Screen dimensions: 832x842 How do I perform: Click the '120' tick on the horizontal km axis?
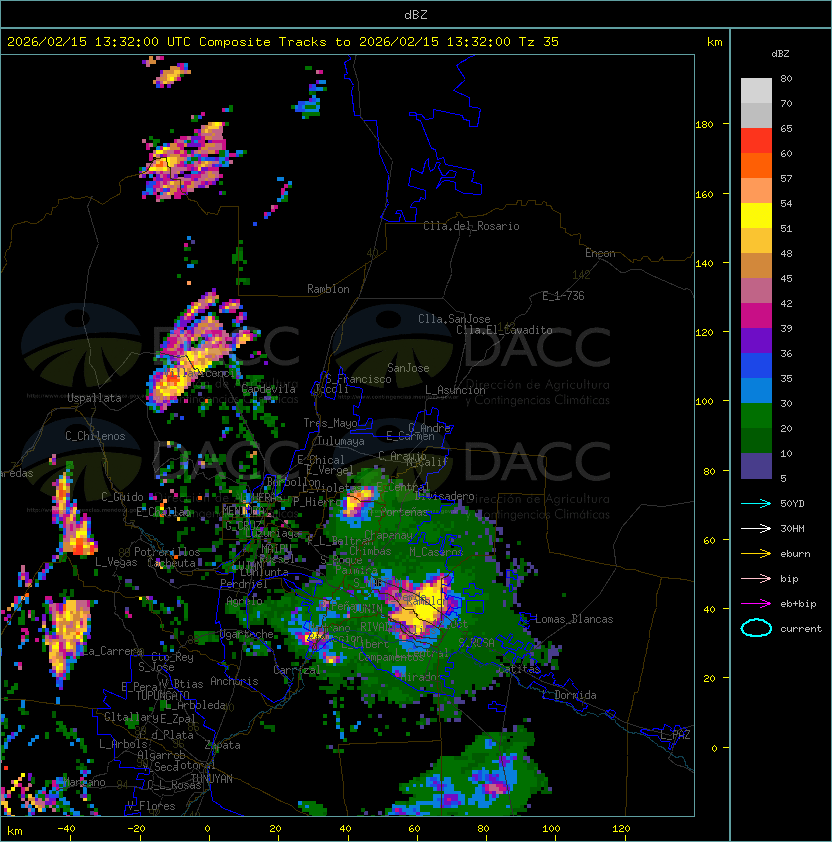(621, 829)
